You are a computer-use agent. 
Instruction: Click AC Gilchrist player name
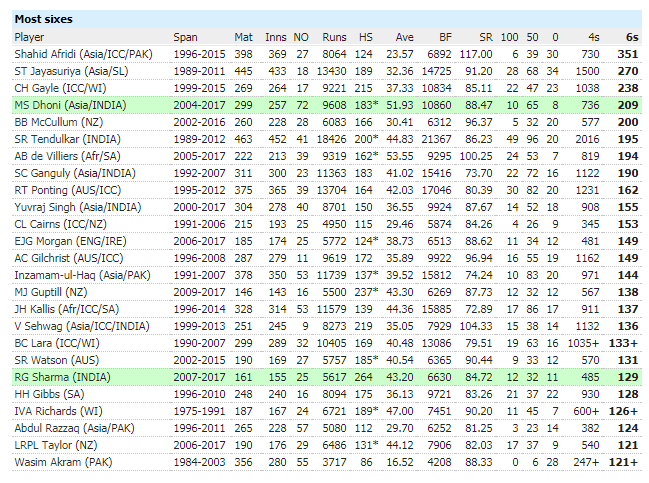pos(69,258)
